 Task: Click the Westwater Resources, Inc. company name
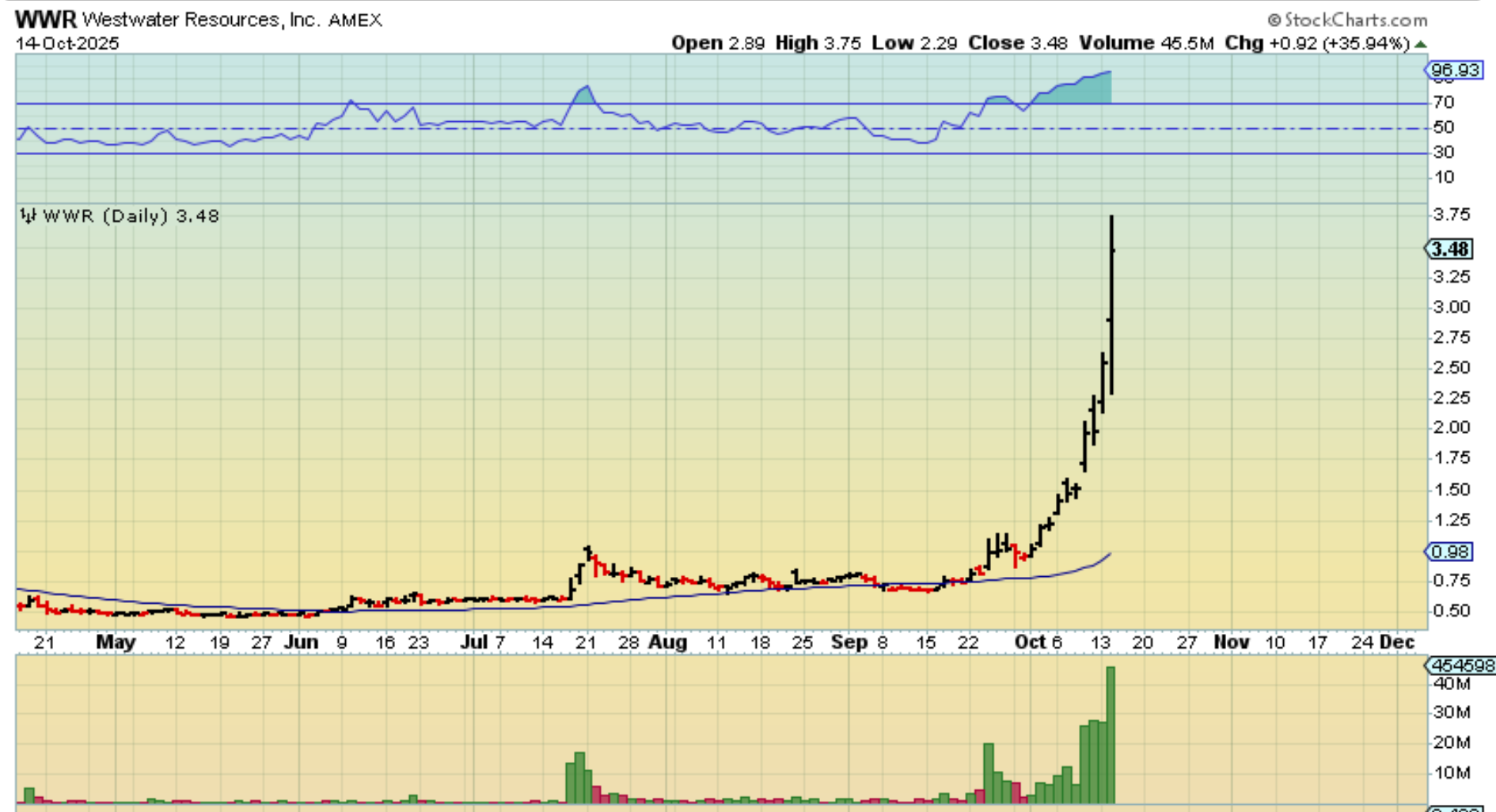click(200, 19)
